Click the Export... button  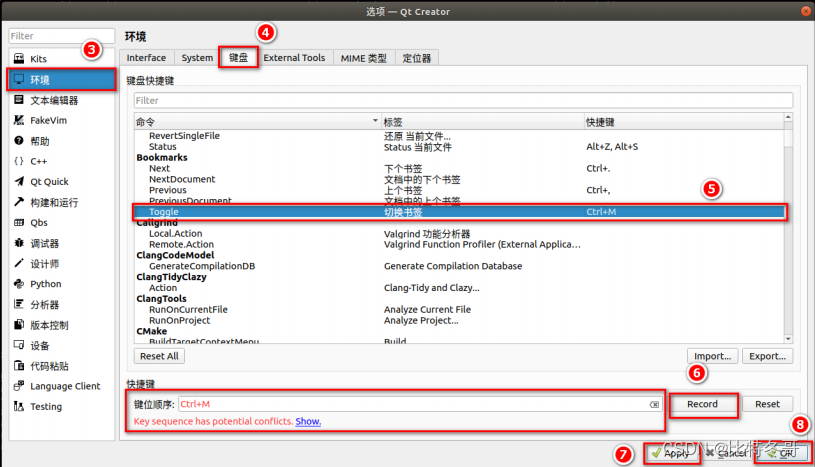[x=767, y=356]
